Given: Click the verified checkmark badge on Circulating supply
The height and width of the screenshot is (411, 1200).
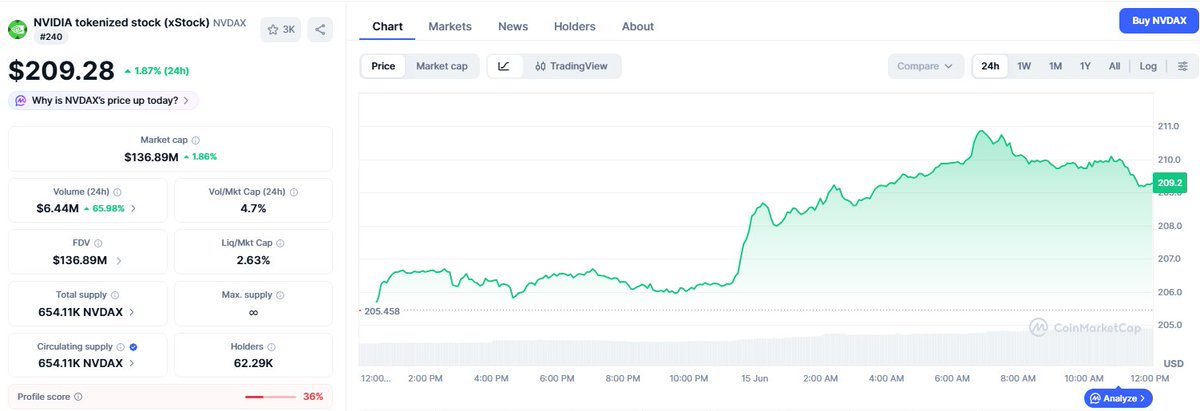Looking at the screenshot, I should 134,347.
